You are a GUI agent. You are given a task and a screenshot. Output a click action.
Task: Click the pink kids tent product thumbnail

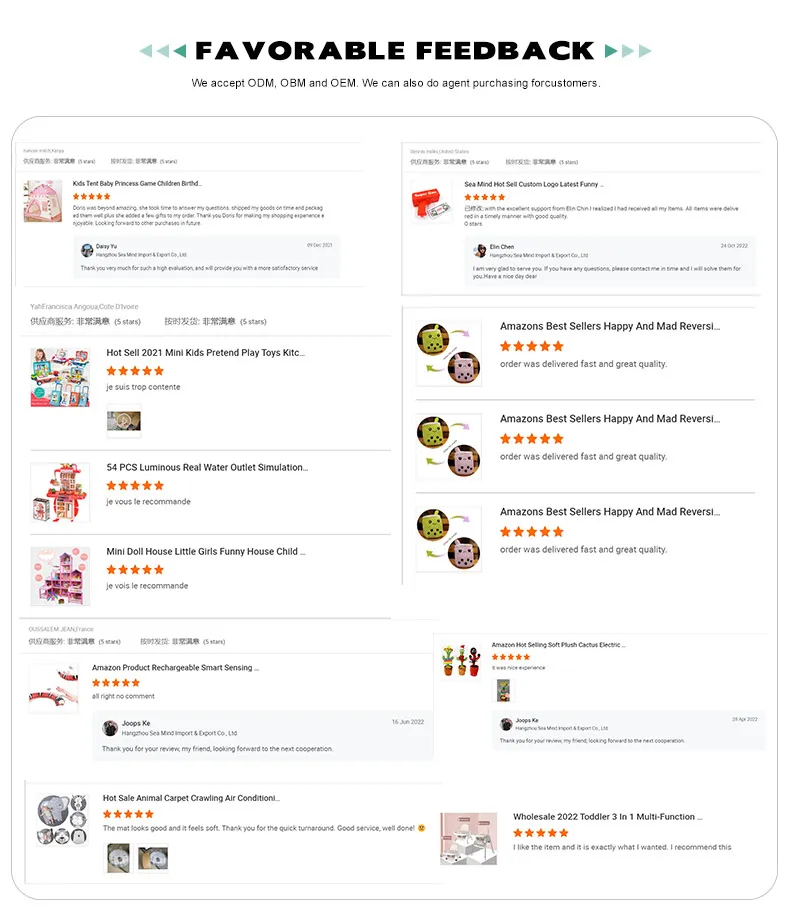click(42, 201)
